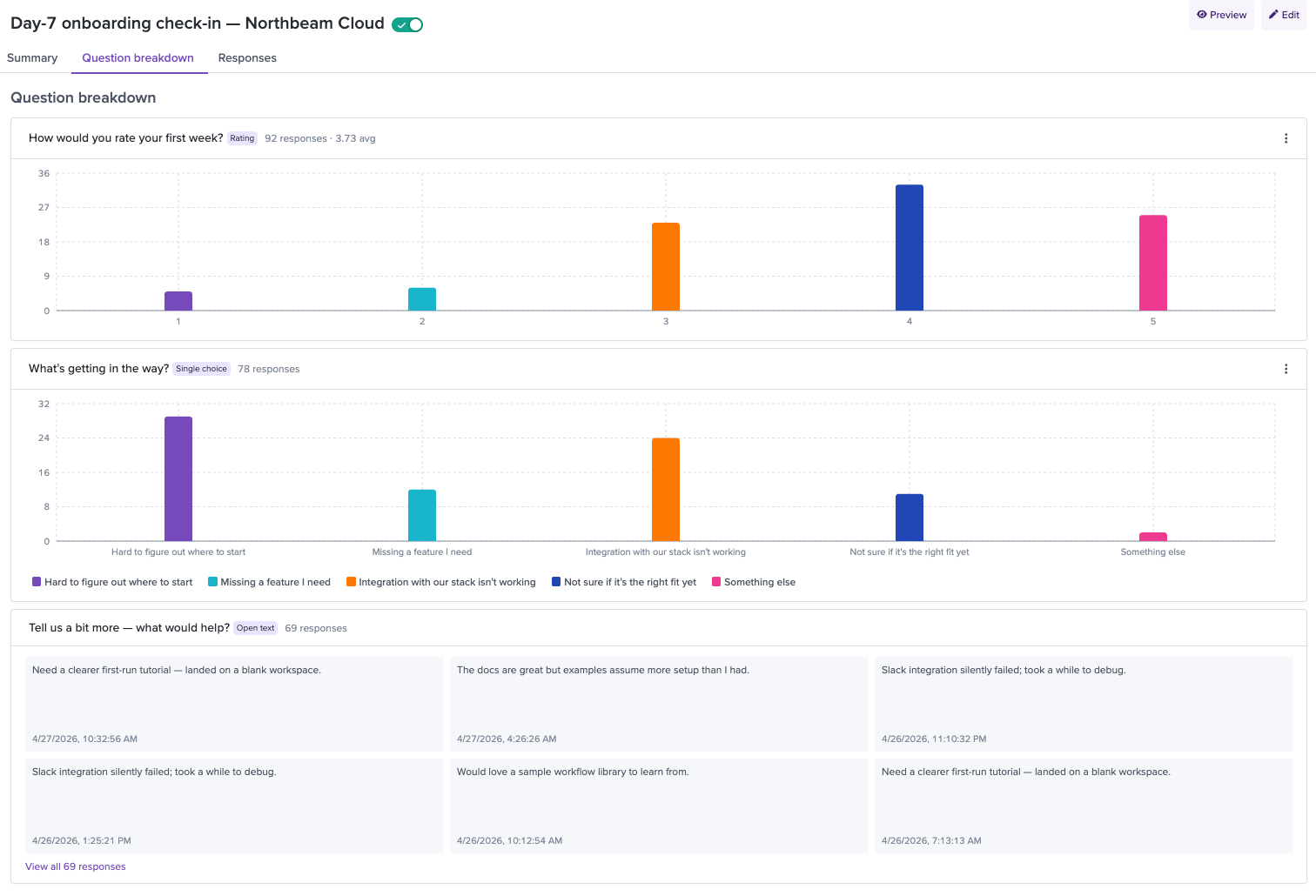Switch to the Summary tab
Viewport: 1316px width, 896px height.
[x=32, y=58]
